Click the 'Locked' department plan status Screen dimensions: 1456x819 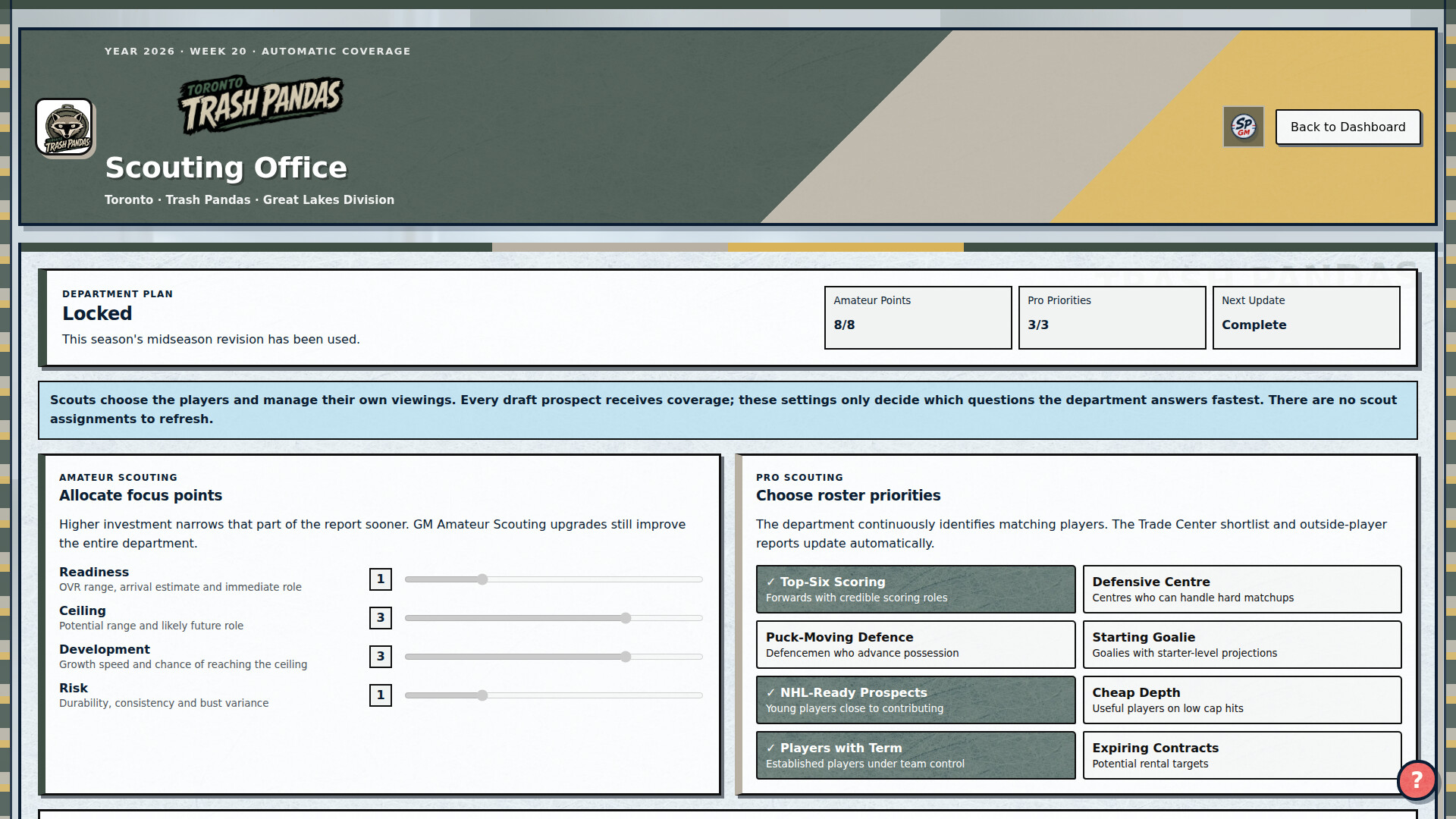97,313
